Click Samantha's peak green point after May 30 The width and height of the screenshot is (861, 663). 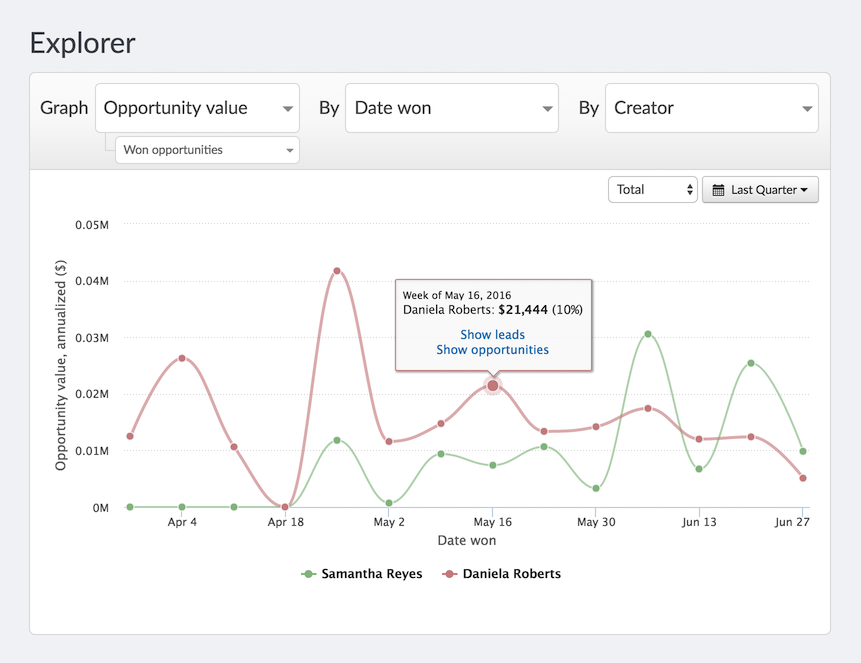(648, 334)
